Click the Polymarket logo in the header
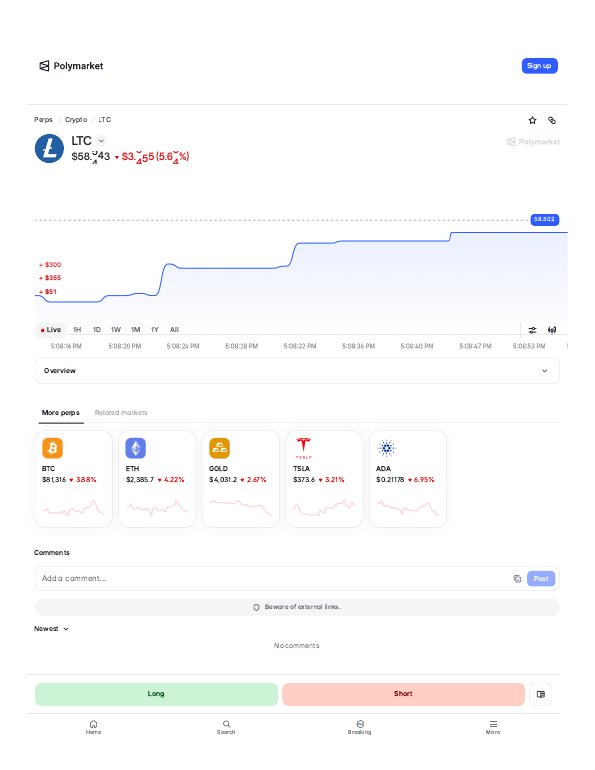 (x=71, y=66)
